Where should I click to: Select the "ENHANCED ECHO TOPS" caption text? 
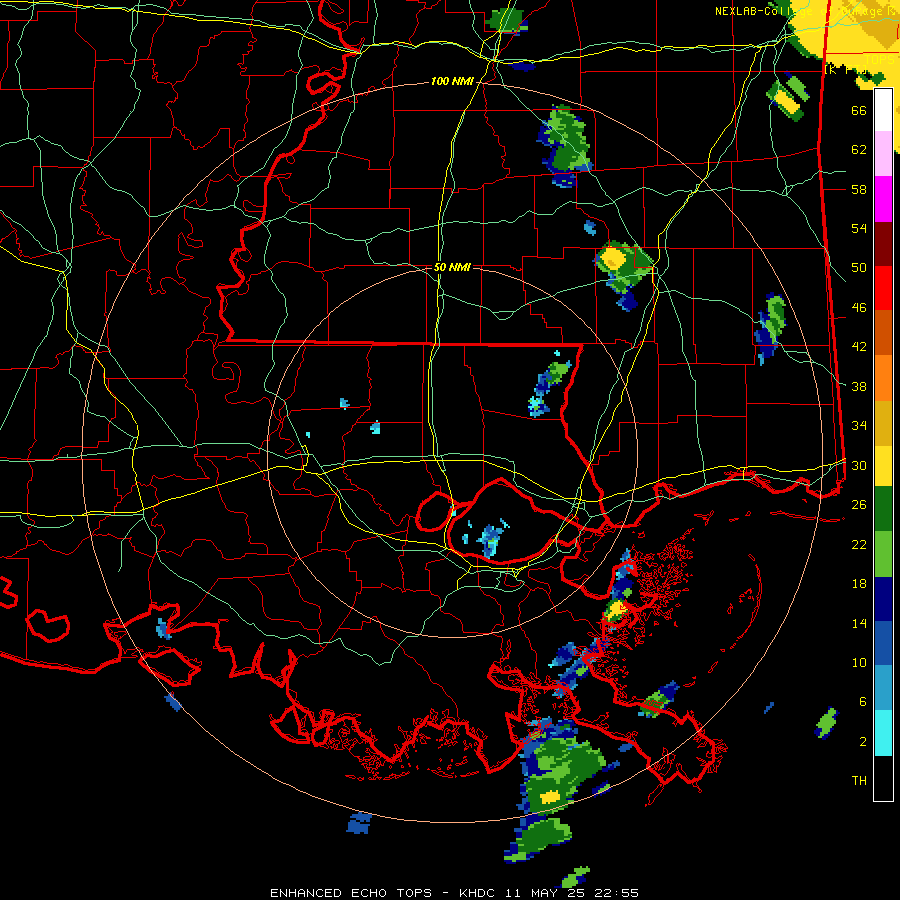click(x=351, y=893)
